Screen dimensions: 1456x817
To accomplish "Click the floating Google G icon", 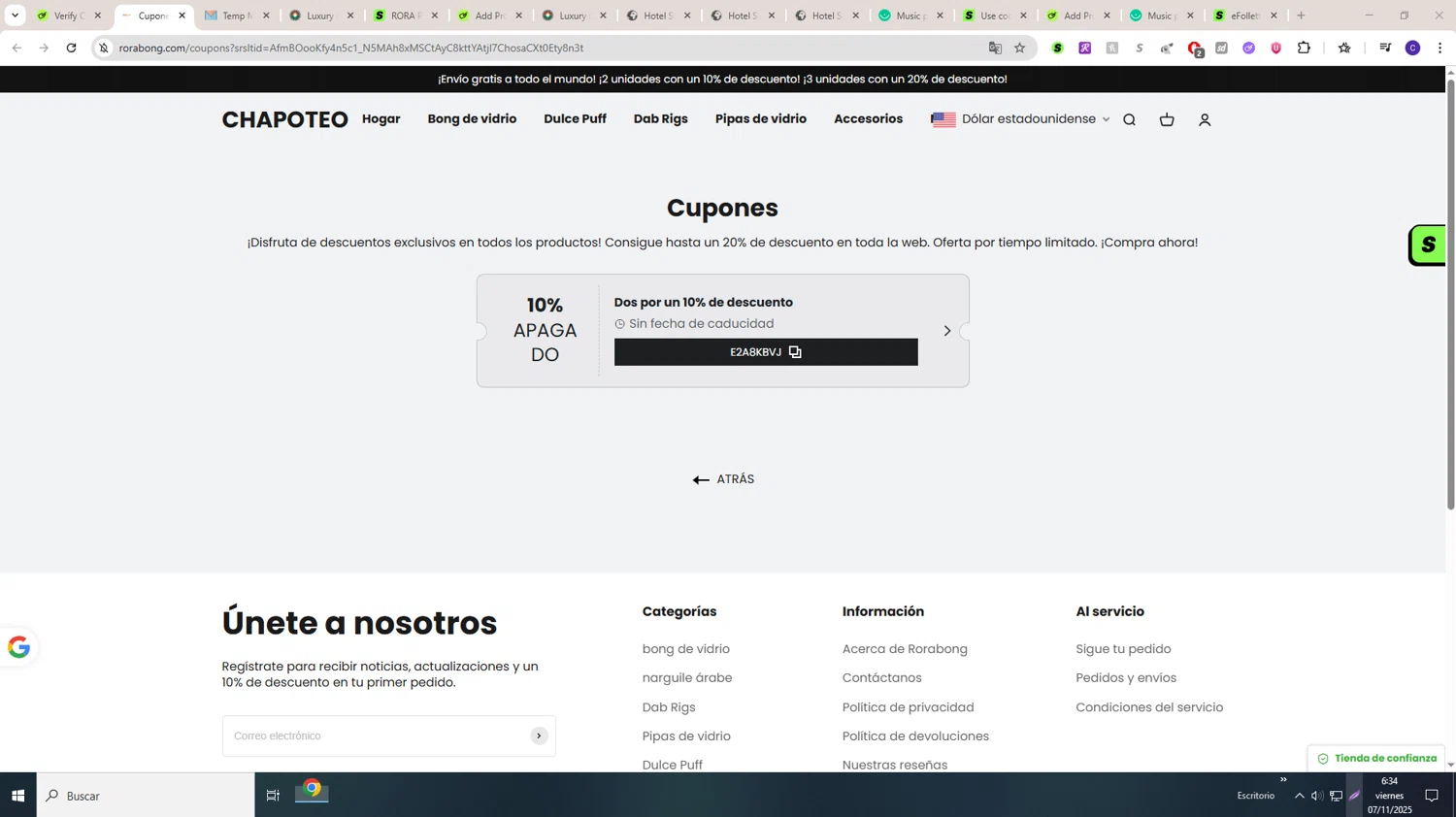I will [x=18, y=647].
